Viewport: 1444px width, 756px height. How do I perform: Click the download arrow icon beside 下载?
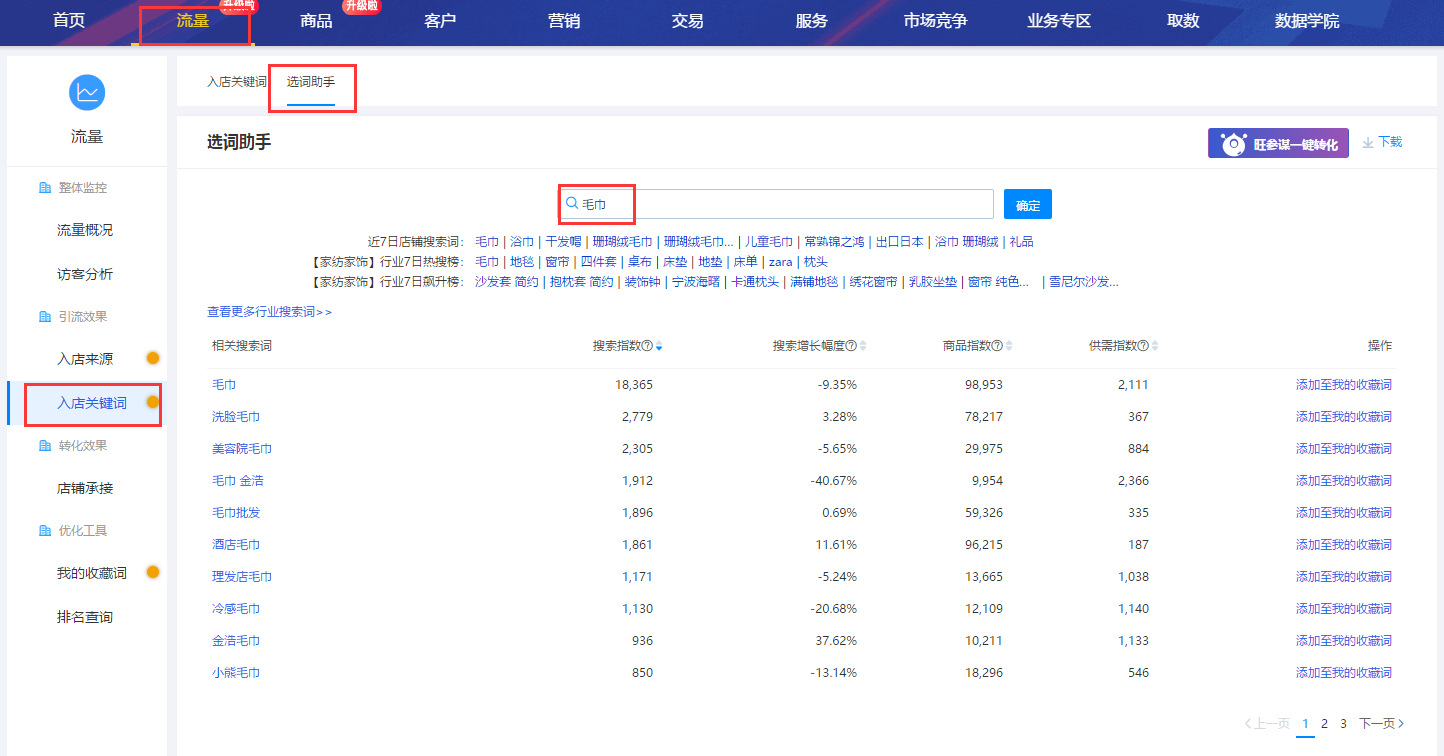tap(1368, 143)
